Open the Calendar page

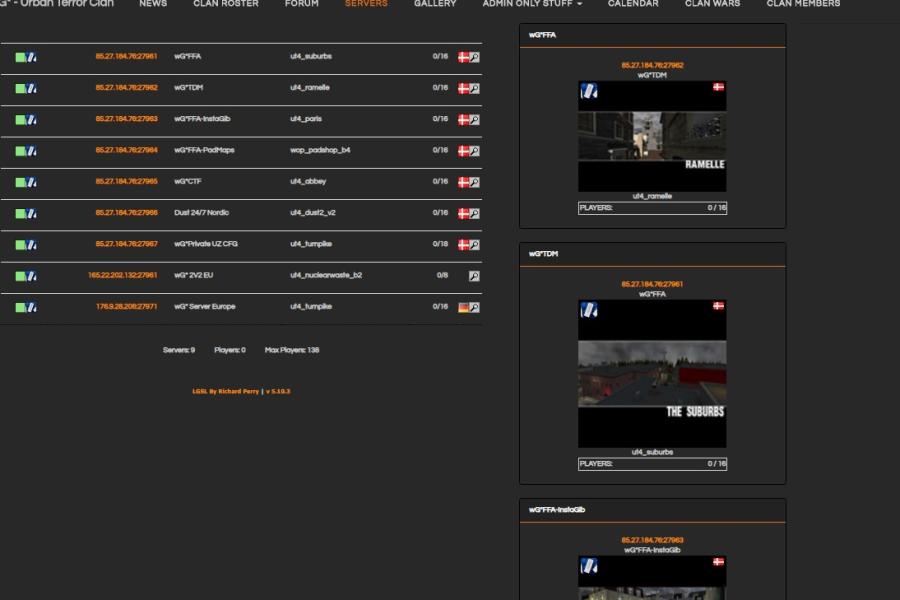[633, 4]
